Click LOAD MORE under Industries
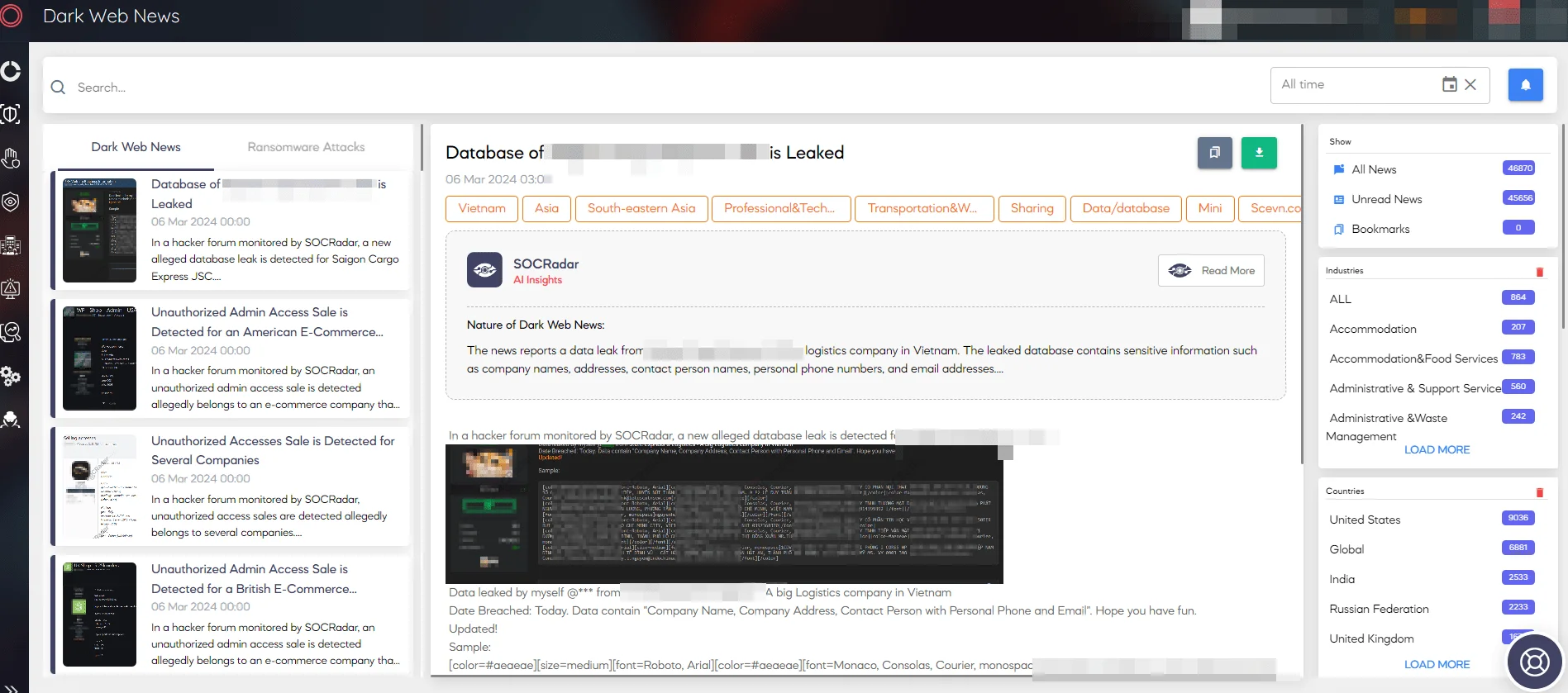Screen dimensions: 1568x693 click(x=1437, y=449)
